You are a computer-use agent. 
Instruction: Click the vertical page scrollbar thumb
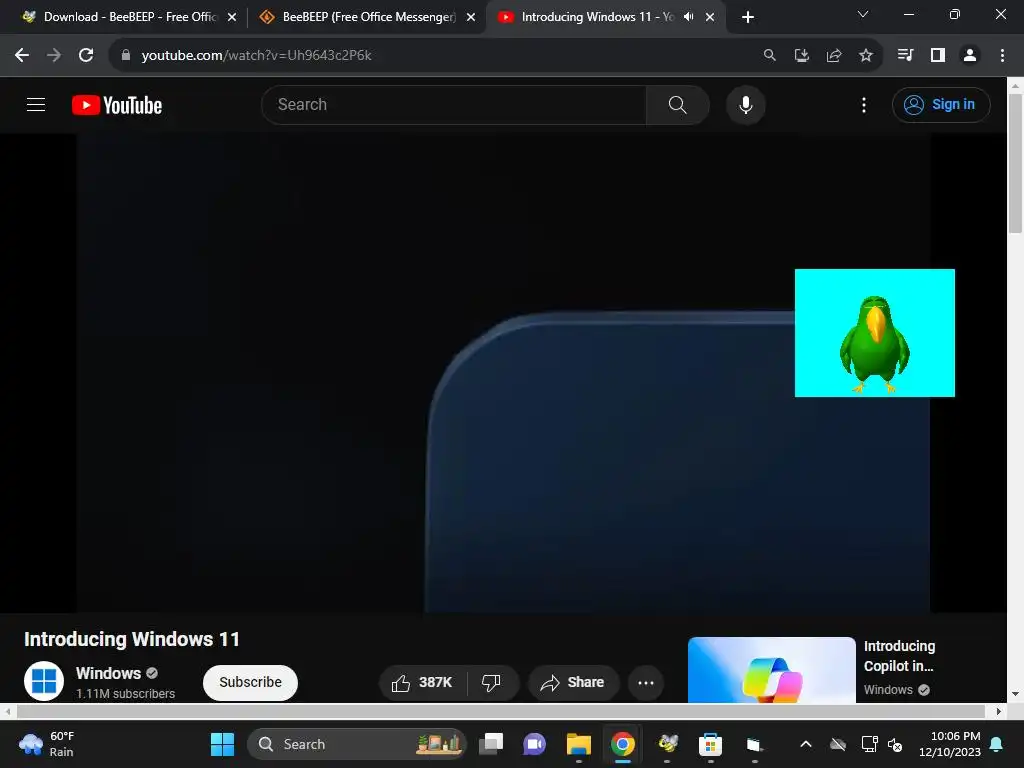(x=1015, y=163)
